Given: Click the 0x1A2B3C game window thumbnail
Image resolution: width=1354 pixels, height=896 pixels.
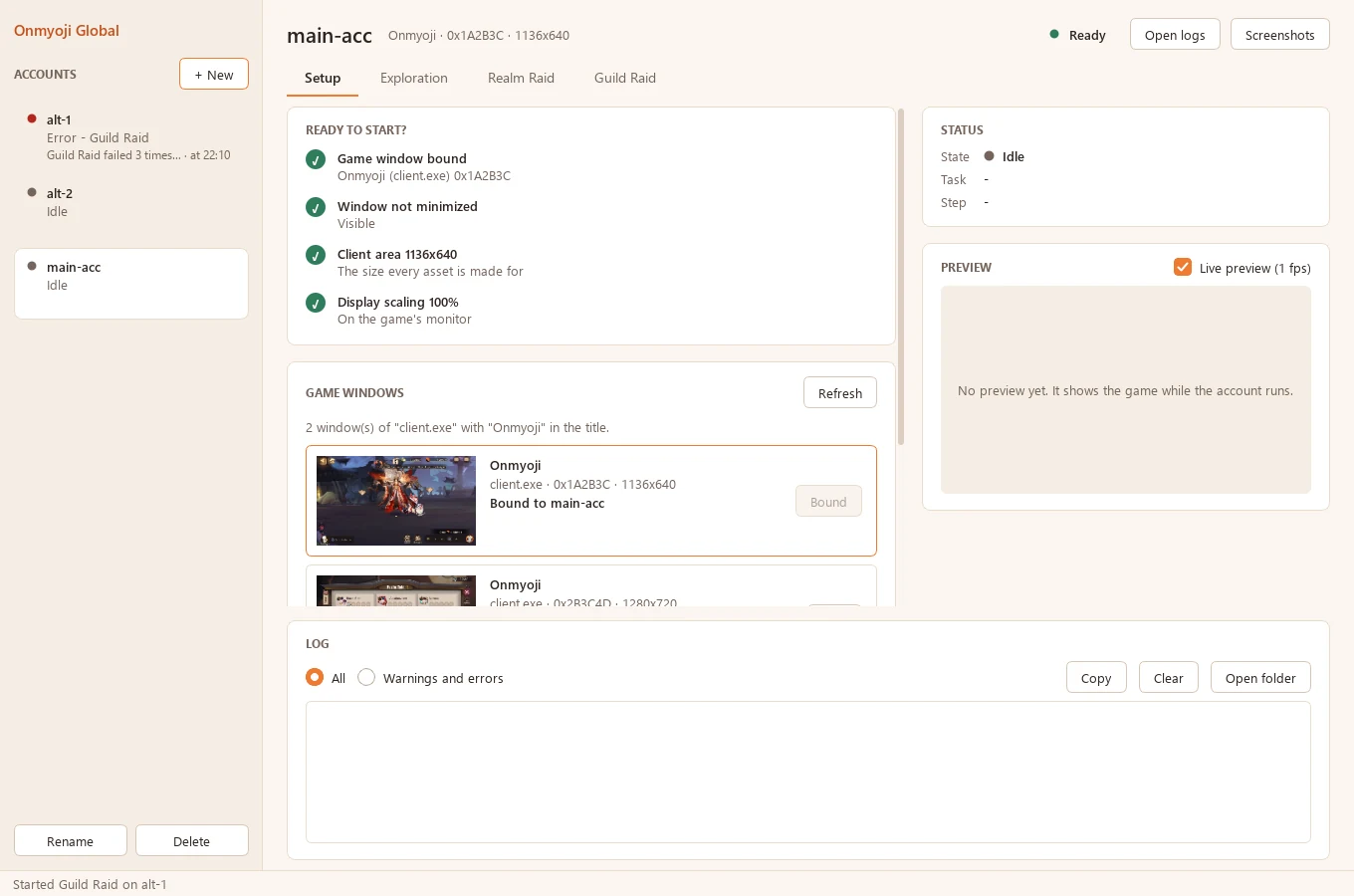Looking at the screenshot, I should [x=396, y=501].
